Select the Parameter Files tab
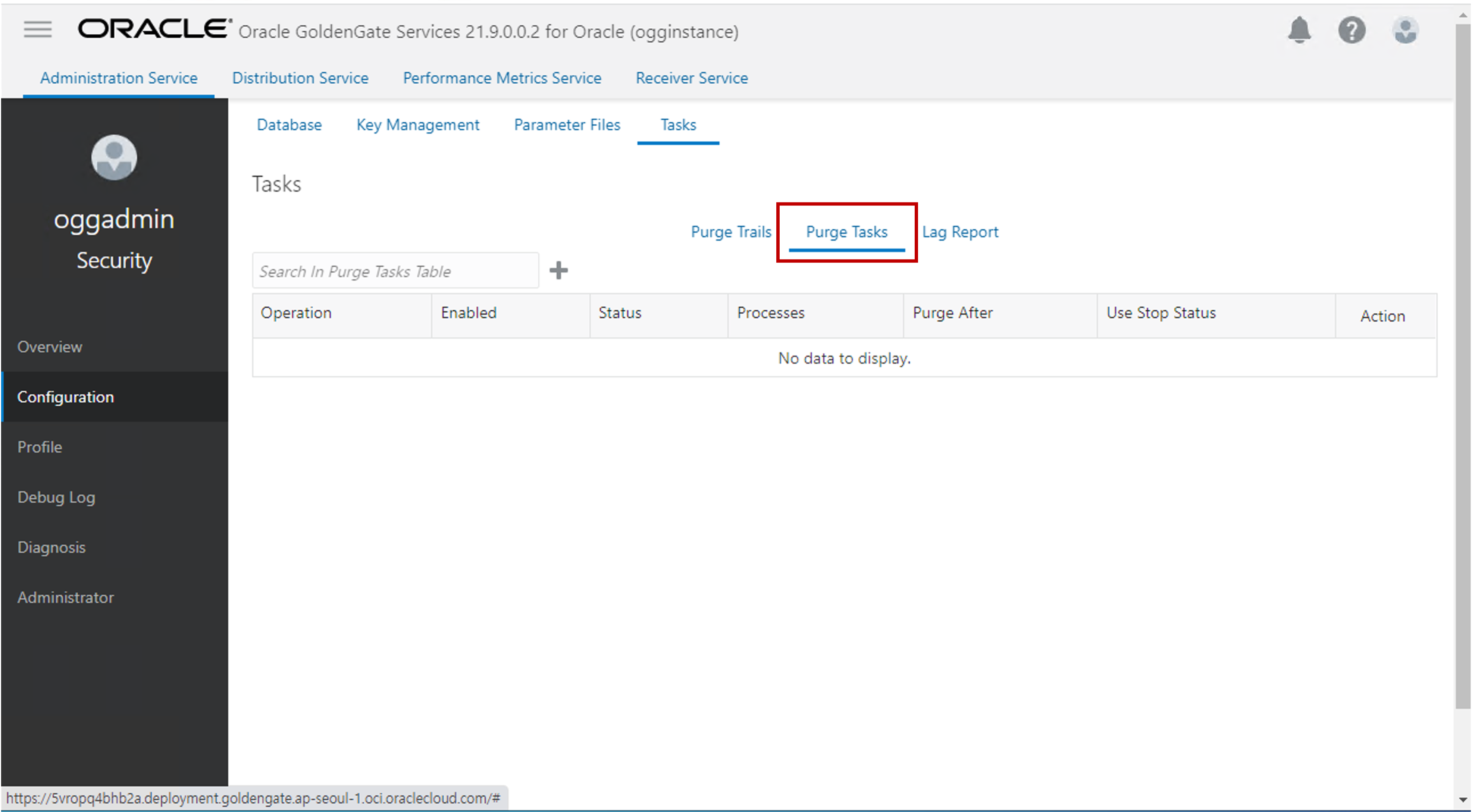The height and width of the screenshot is (812, 1472). pos(567,124)
